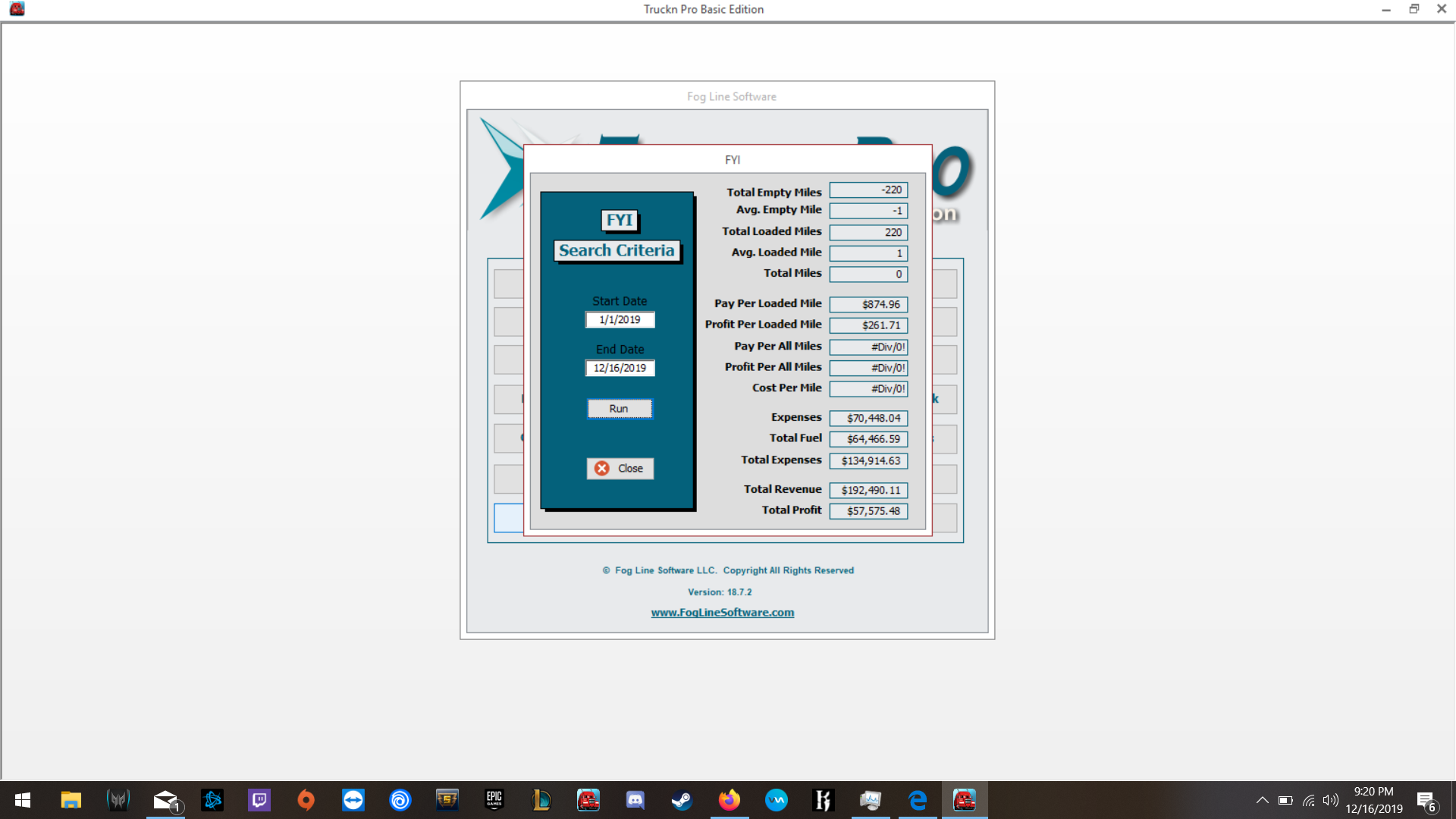The height and width of the screenshot is (819, 1456).
Task: Close the FYI dialog using Close button
Action: 620,469
